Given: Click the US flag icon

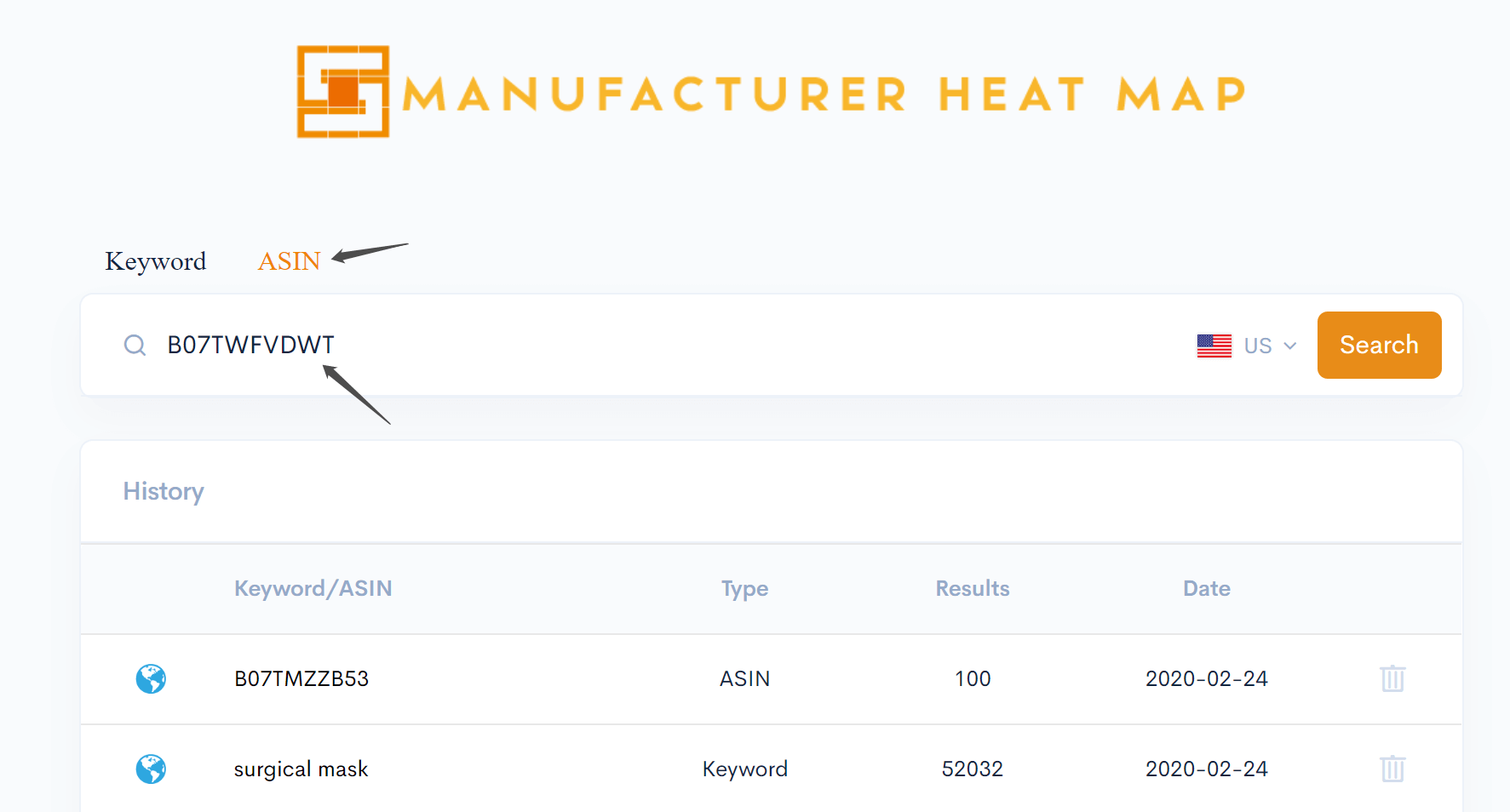Looking at the screenshot, I should pyautogui.click(x=1214, y=346).
